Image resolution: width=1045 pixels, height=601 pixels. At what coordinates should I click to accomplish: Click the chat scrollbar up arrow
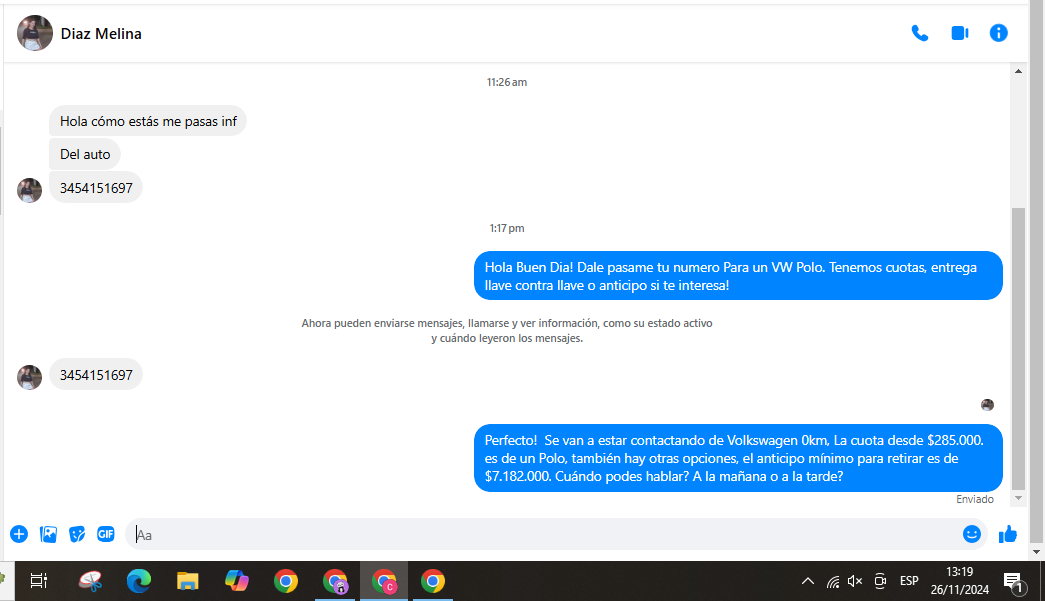coord(1018,71)
